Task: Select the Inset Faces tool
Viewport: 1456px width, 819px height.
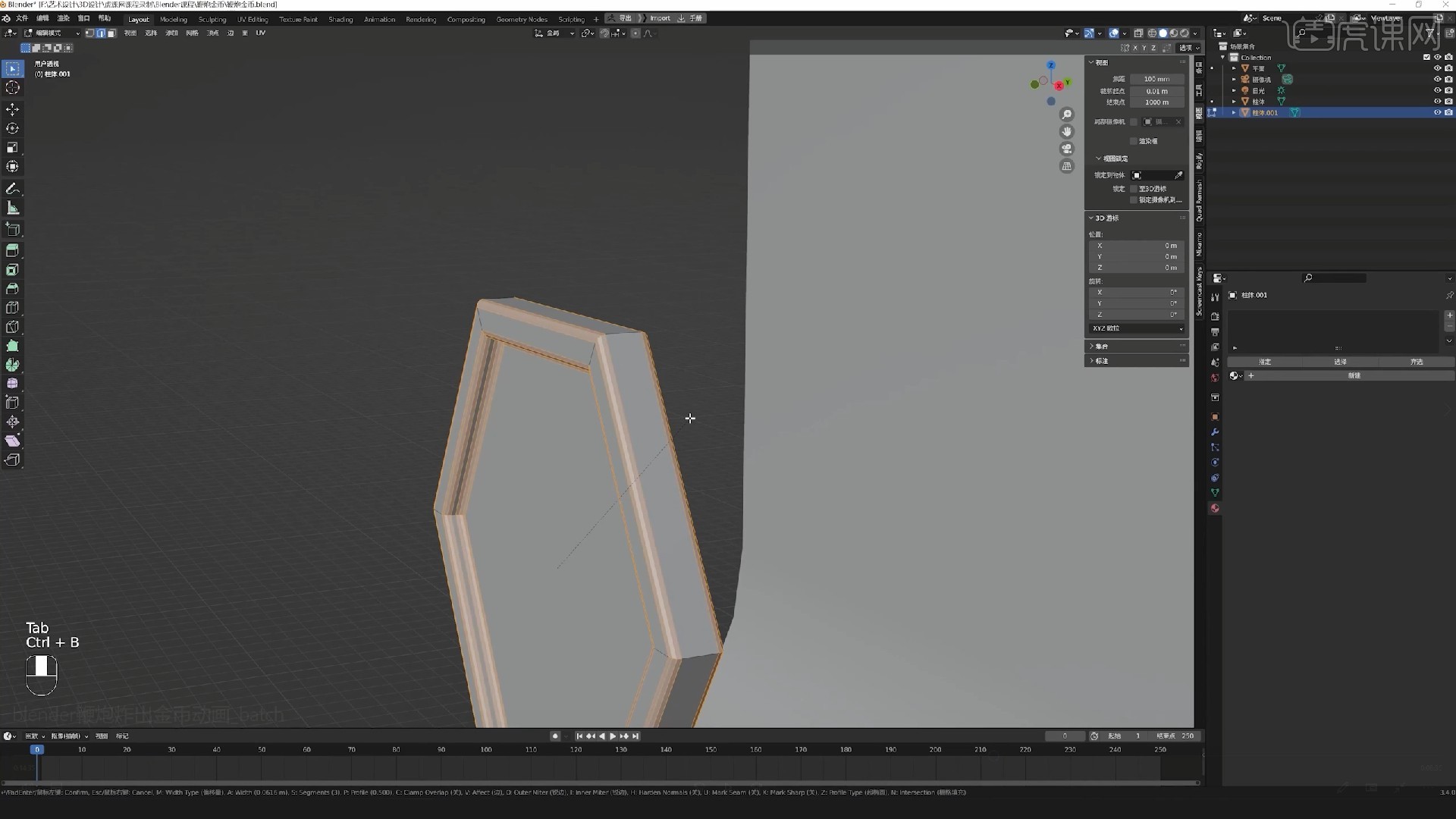Action: 13,269
